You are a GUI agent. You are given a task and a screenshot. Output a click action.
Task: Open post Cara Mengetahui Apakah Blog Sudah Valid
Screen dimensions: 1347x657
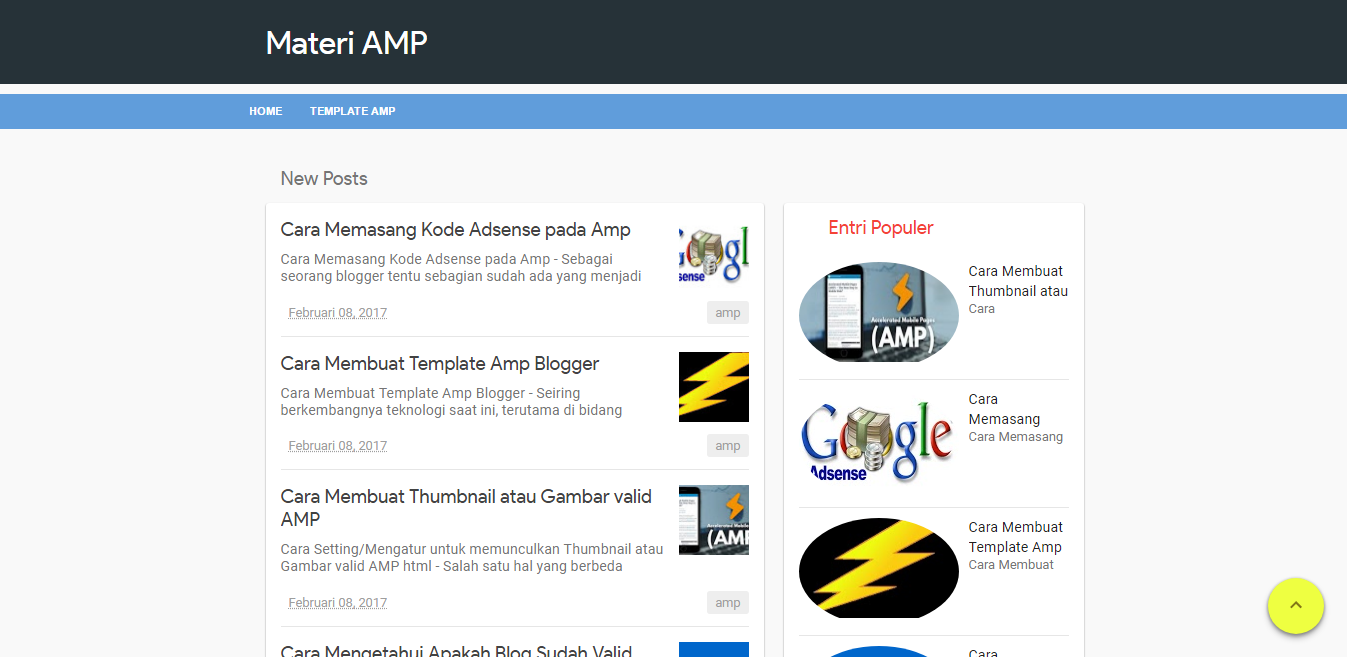[456, 651]
